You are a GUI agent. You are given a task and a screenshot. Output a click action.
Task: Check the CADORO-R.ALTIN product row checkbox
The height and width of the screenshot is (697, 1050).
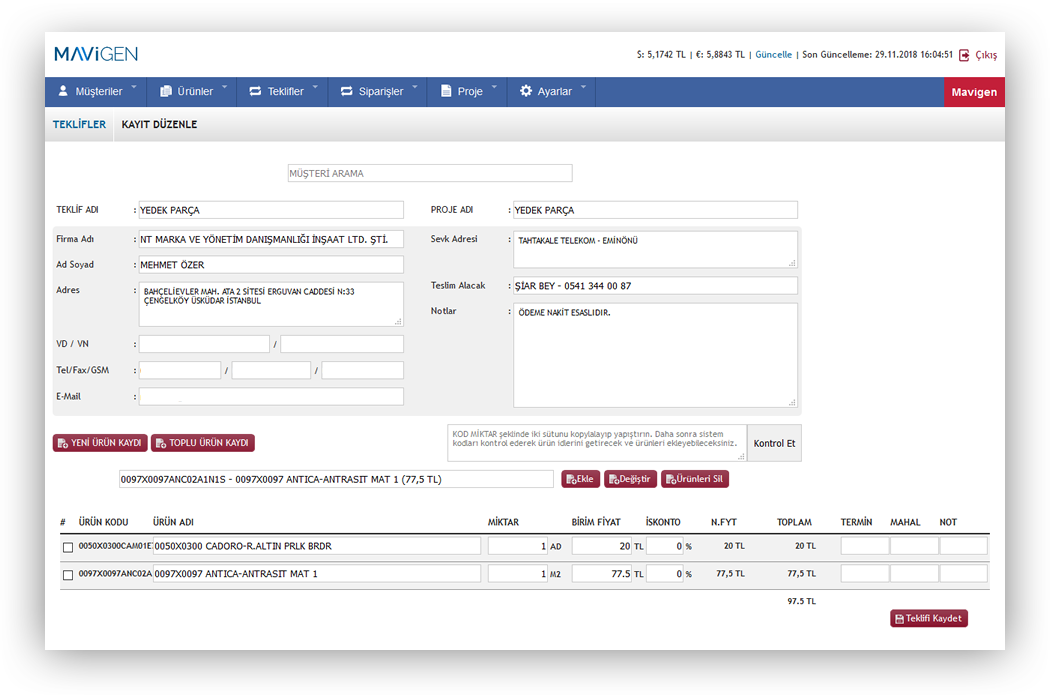[x=68, y=547]
